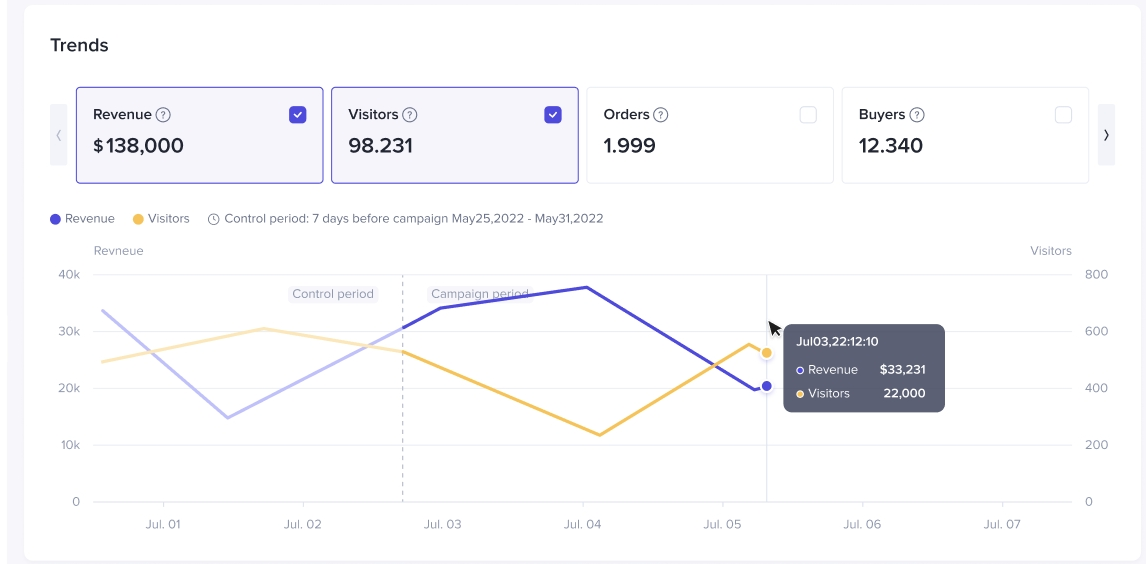Click the Control period chart label
The height and width of the screenshot is (564, 1146).
coord(333,294)
